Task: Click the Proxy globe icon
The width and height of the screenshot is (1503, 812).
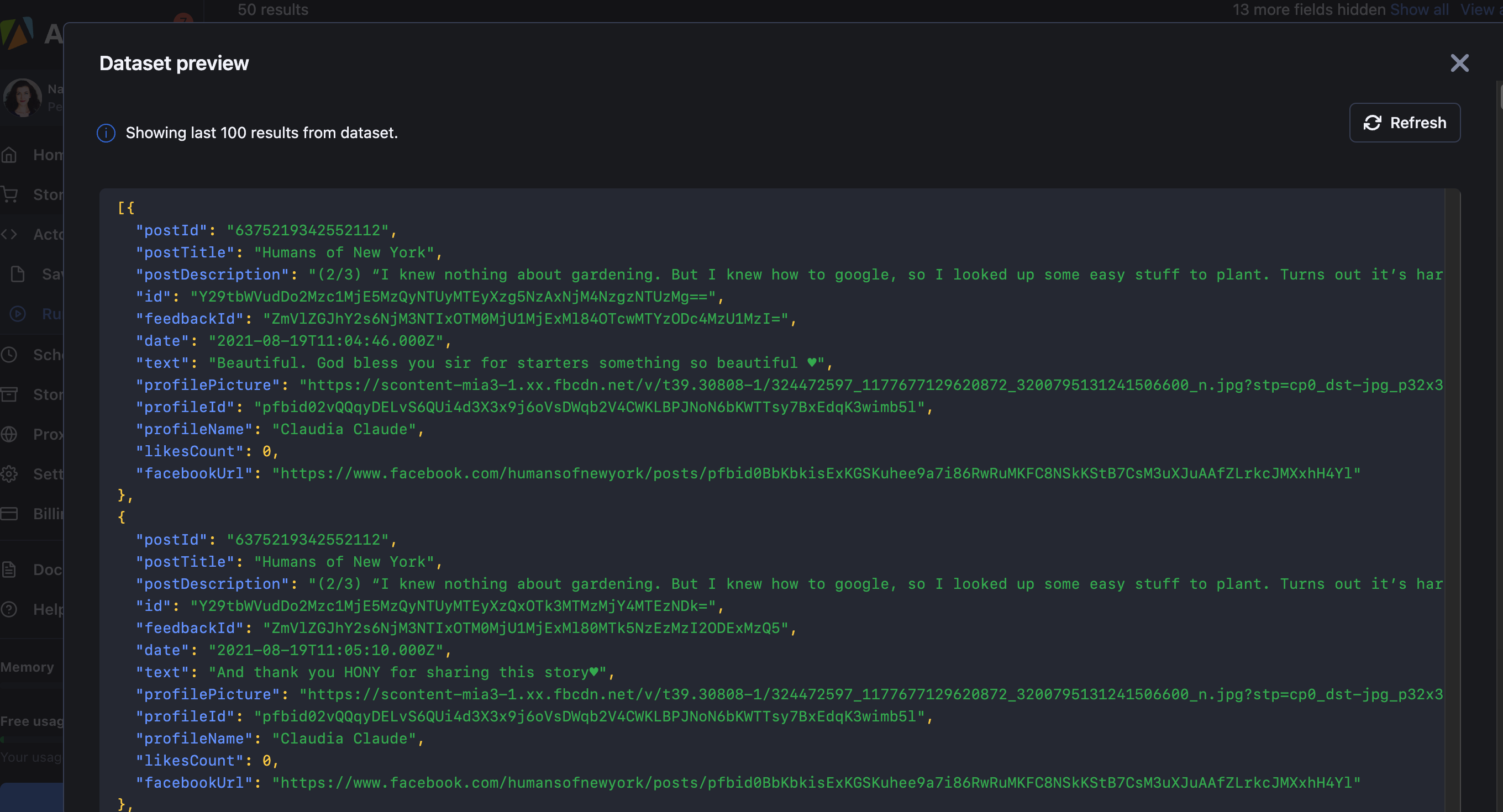Action: 9,434
